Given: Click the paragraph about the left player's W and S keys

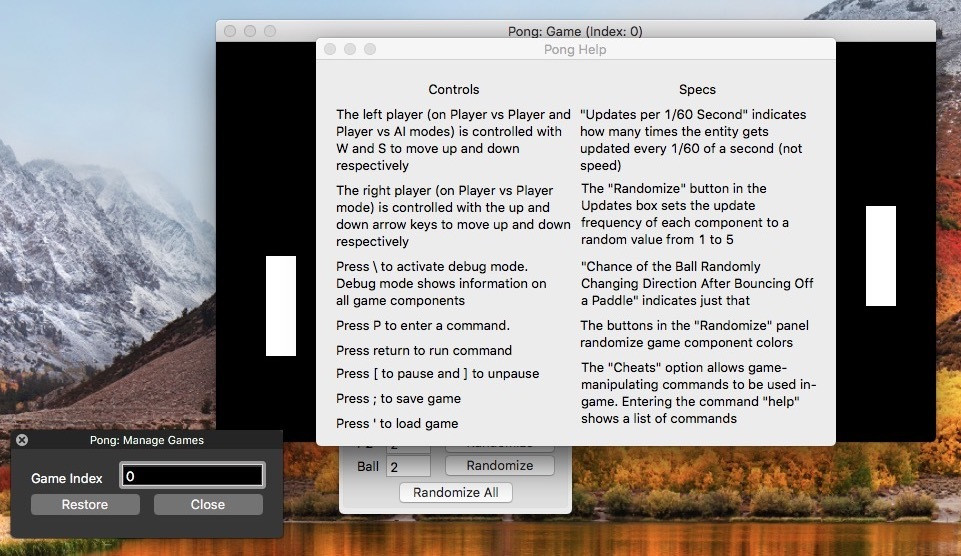Looking at the screenshot, I should (453, 140).
